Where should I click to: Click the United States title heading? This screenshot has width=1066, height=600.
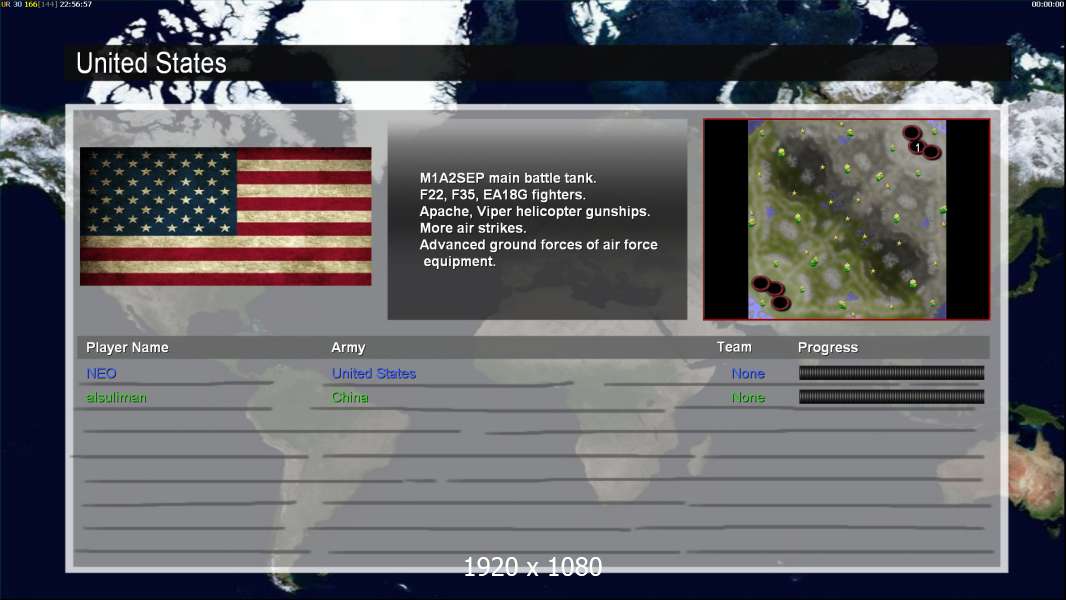[x=151, y=63]
